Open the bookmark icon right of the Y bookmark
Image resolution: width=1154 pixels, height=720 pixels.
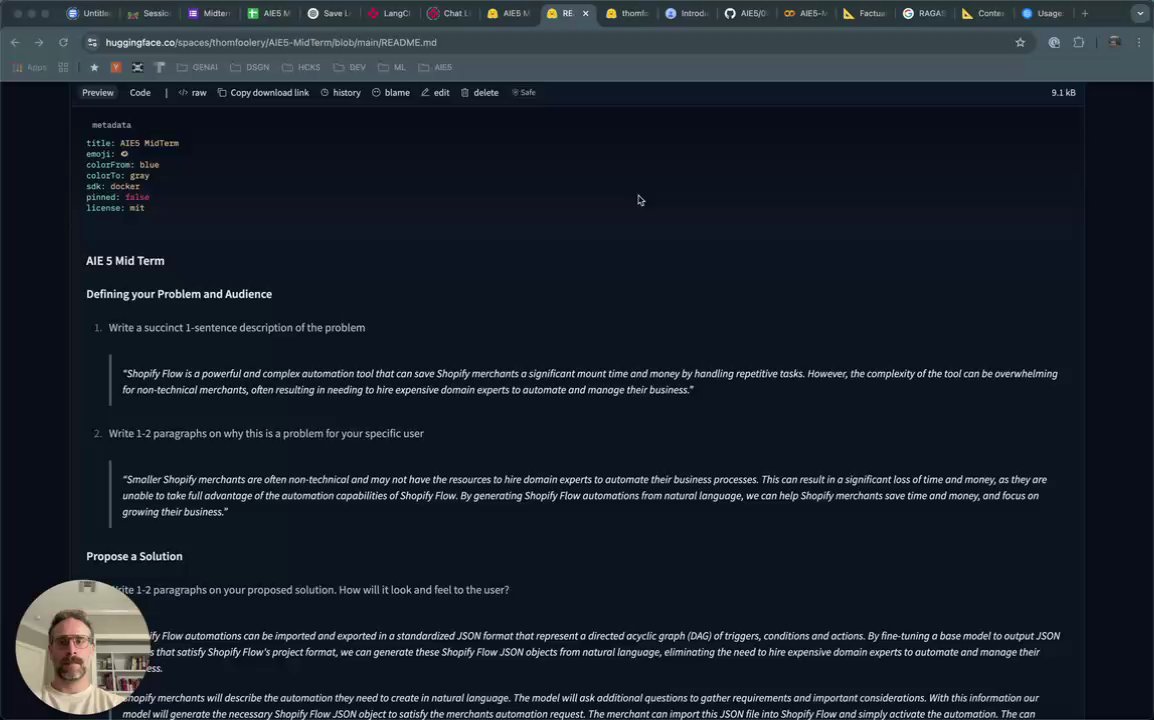click(138, 67)
